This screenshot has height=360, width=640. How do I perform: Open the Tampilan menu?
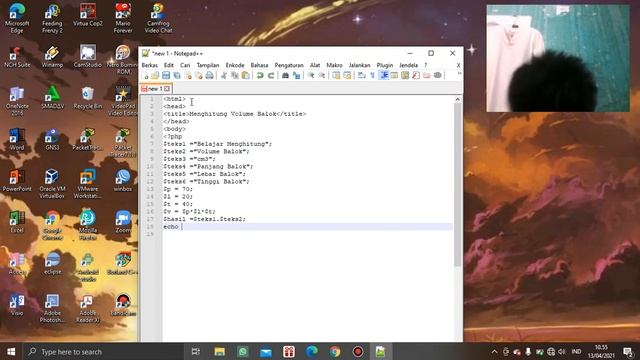[208, 65]
